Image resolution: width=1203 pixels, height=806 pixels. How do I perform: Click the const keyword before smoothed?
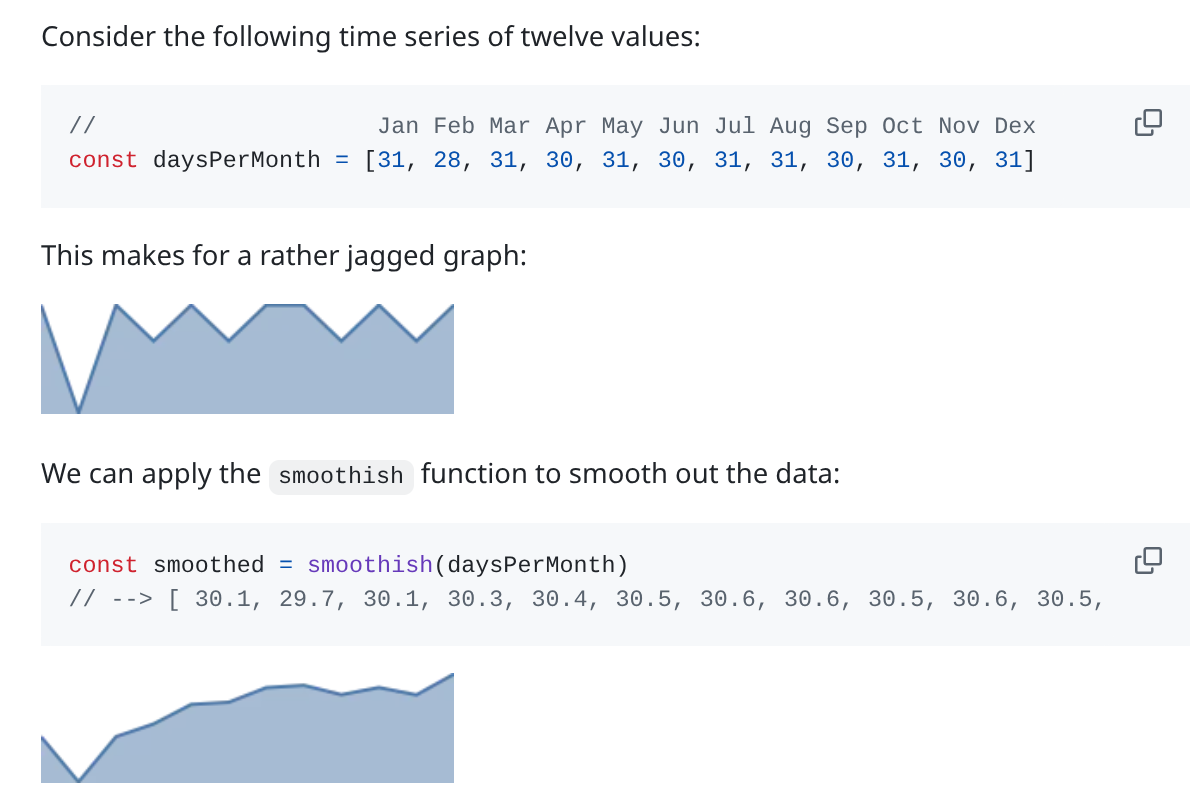pos(103,565)
